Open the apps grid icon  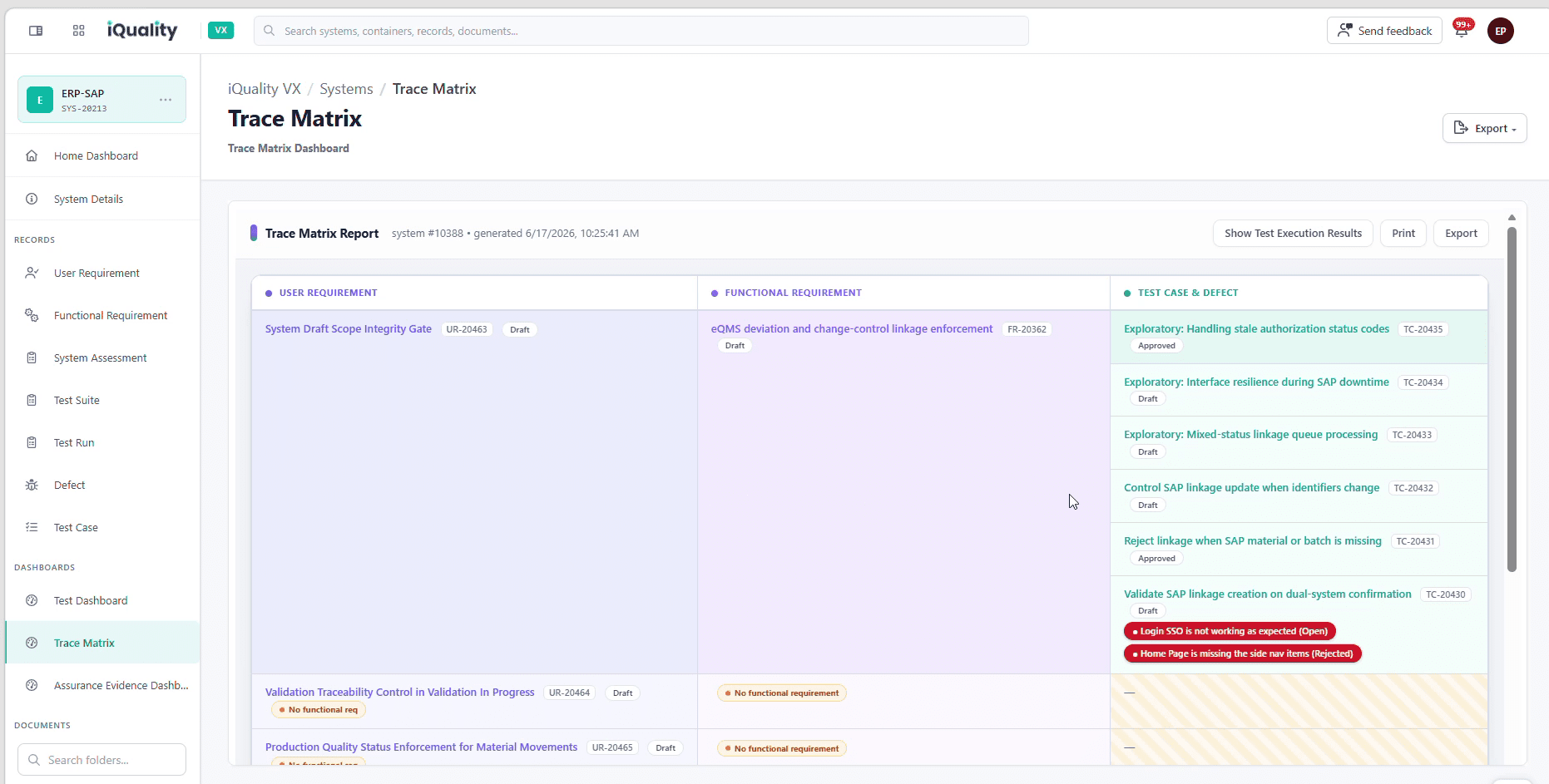79,31
